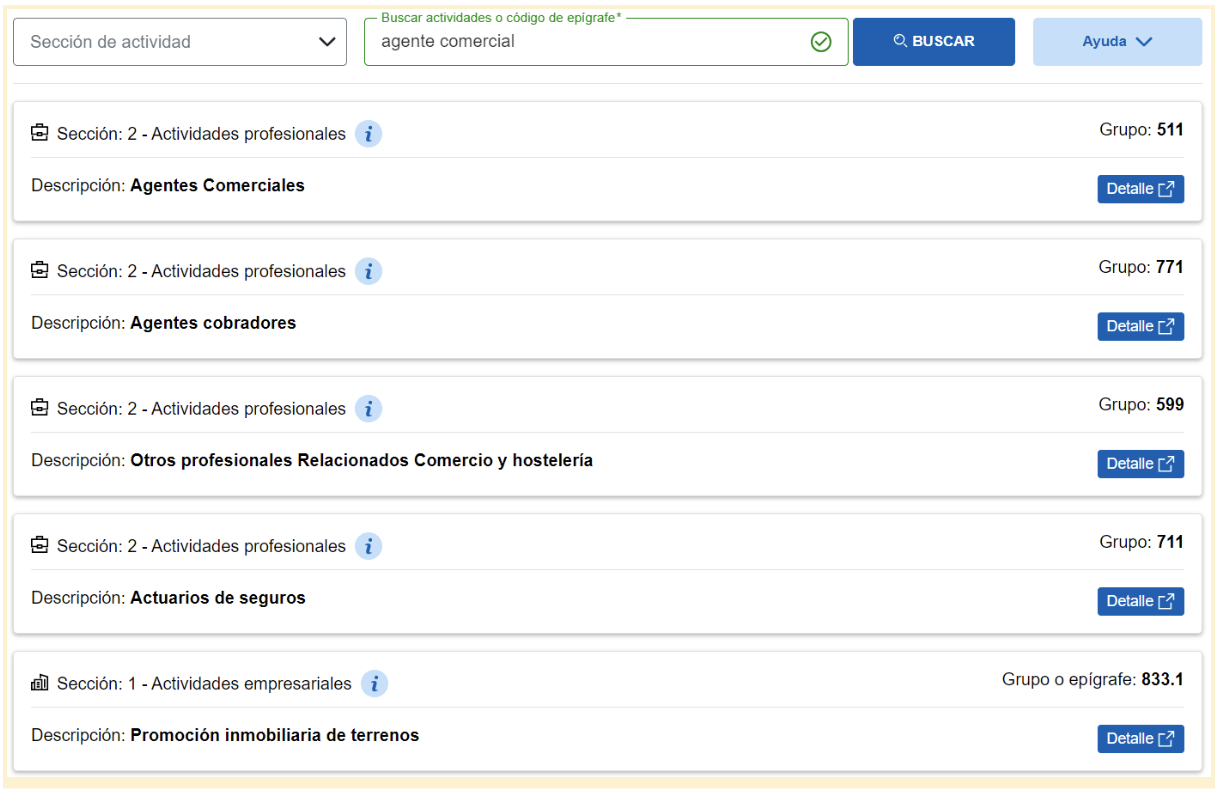Image resolution: width=1216 pixels, height=794 pixels.
Task: Click info icon beside Agentes cobradores section
Action: pos(369,271)
